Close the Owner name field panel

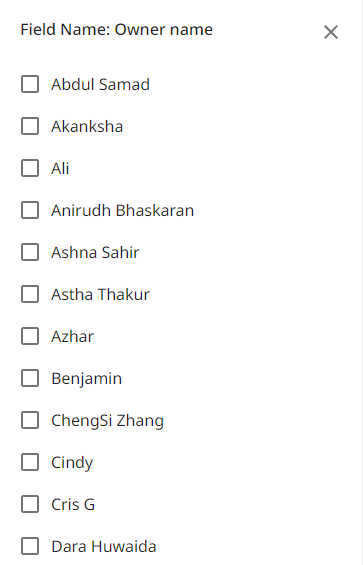[331, 32]
